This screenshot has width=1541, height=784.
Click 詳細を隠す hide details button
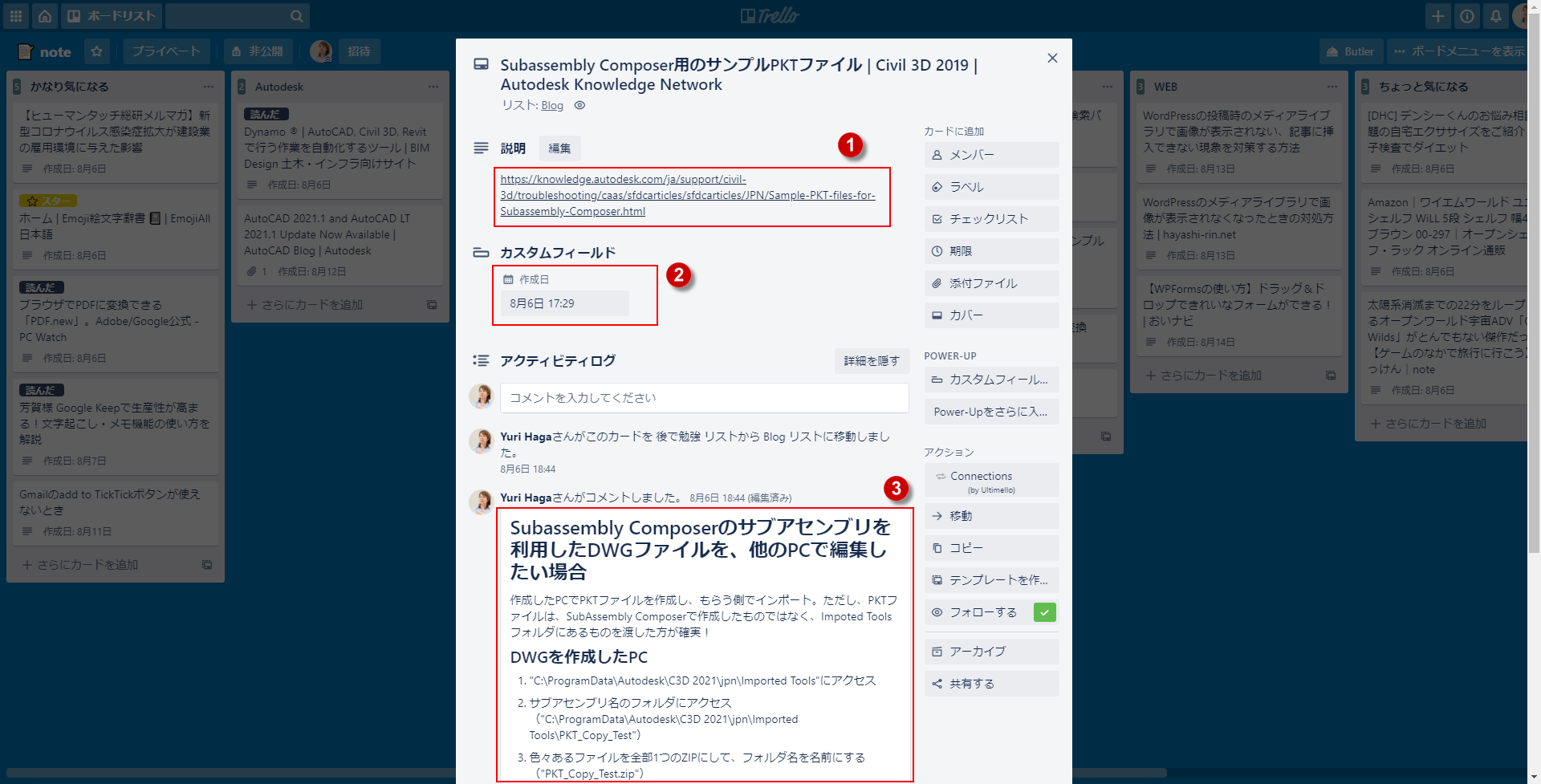click(872, 361)
